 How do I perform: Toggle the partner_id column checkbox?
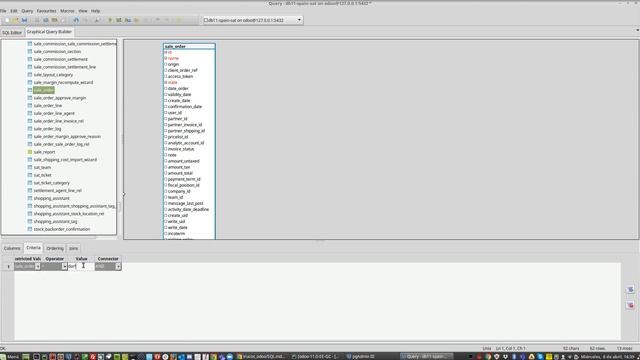pos(166,119)
